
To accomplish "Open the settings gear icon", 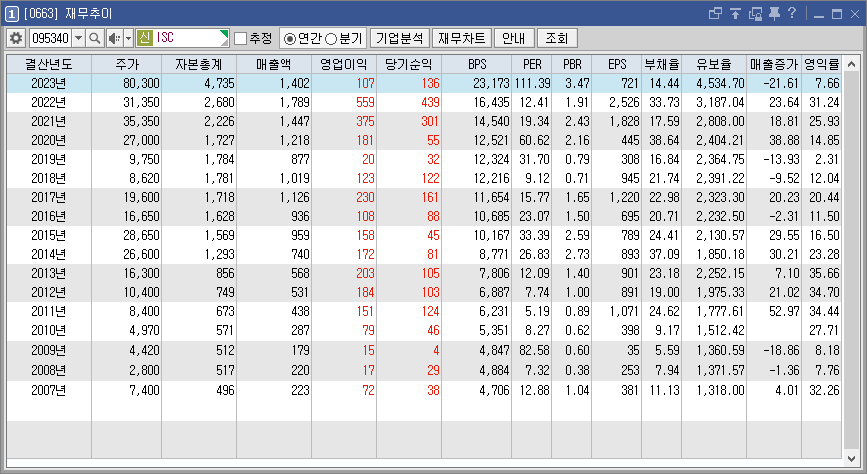I will tap(16, 38).
